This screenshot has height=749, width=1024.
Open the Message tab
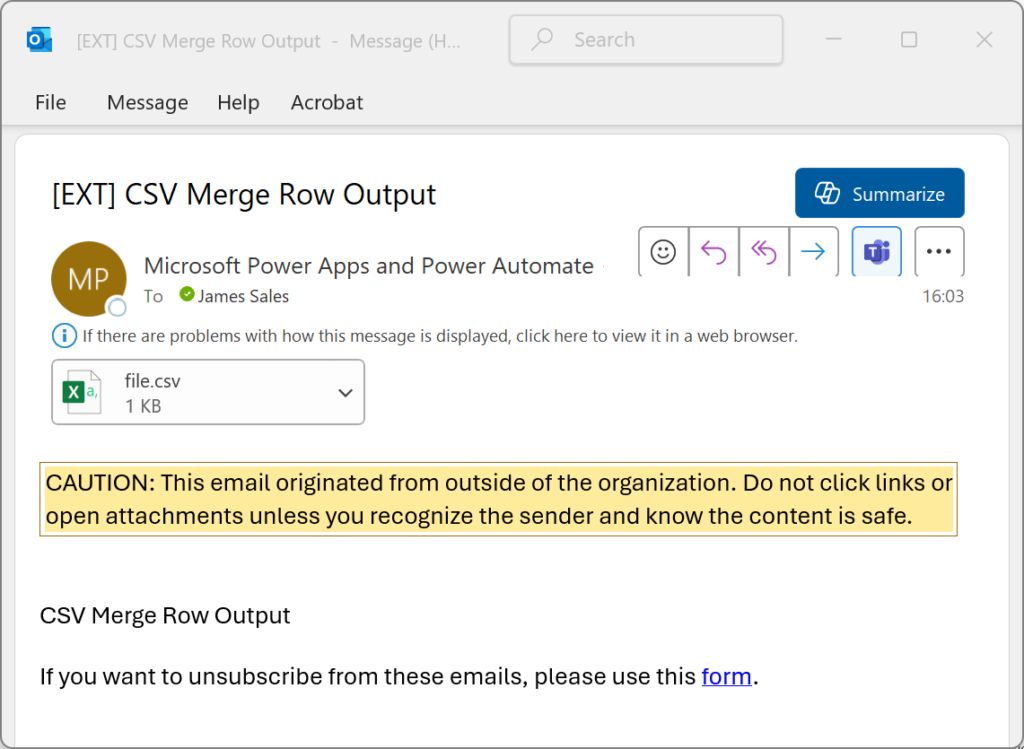tap(147, 103)
